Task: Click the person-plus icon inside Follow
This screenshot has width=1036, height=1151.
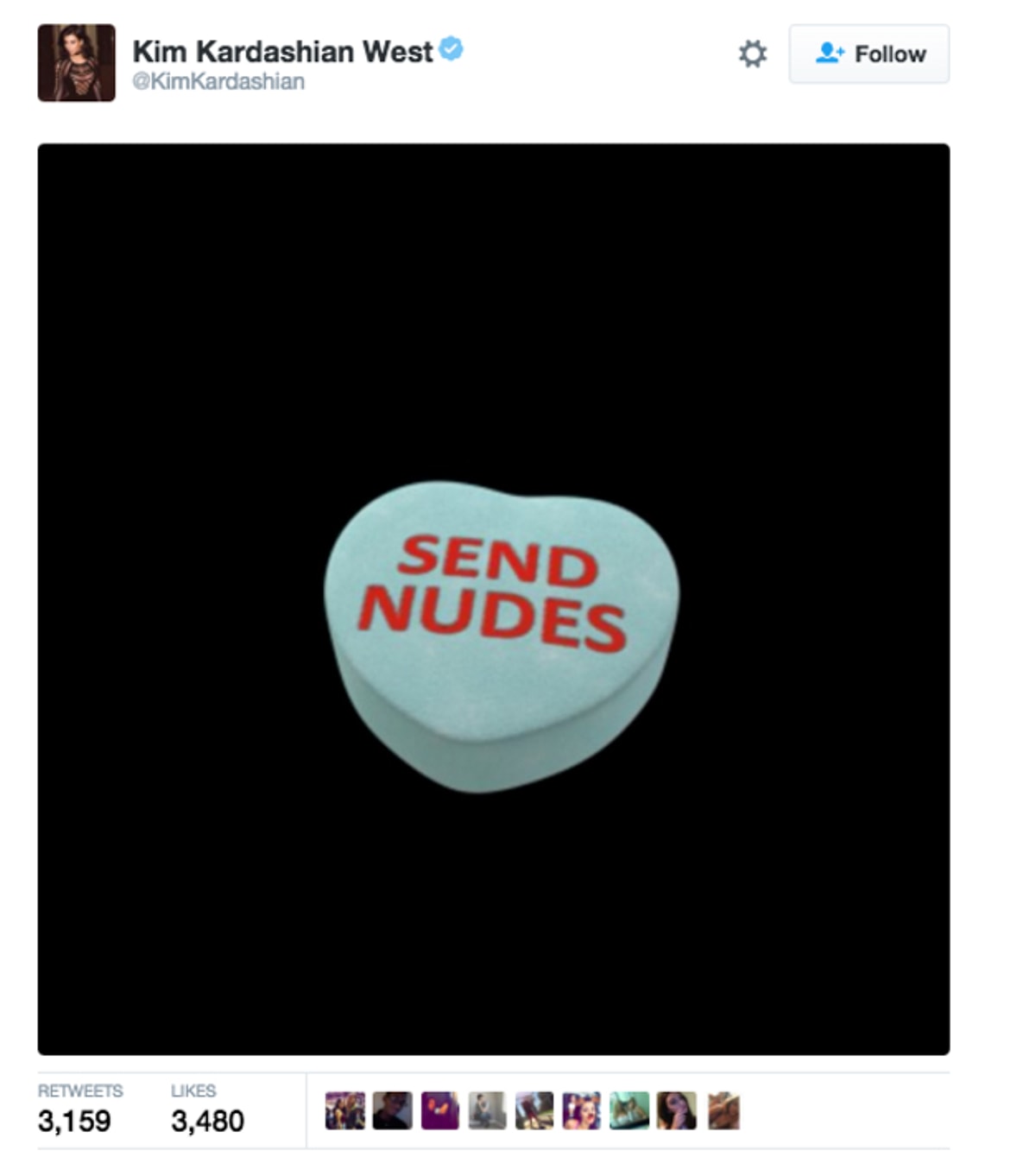Action: pyautogui.click(x=830, y=54)
